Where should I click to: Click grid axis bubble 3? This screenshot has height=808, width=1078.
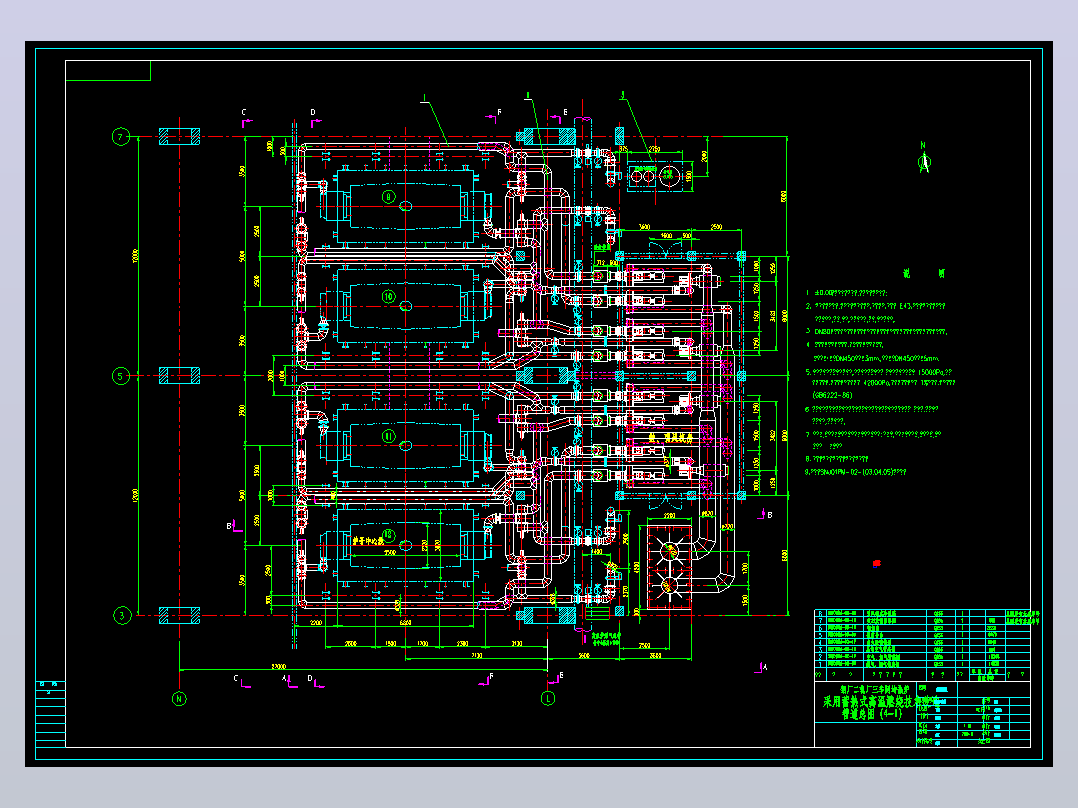pos(122,615)
